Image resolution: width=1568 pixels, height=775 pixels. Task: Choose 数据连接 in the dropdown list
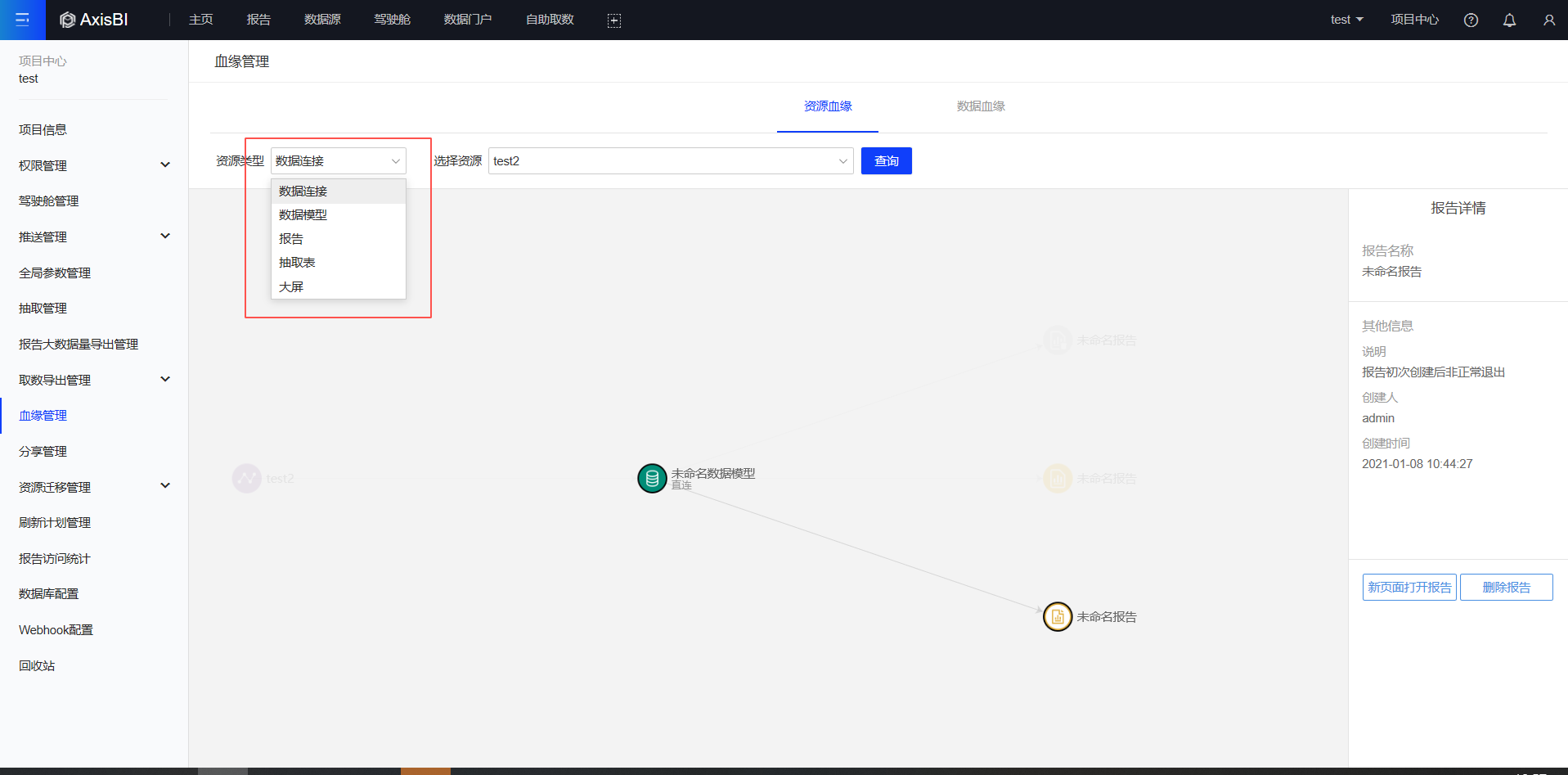click(x=339, y=191)
